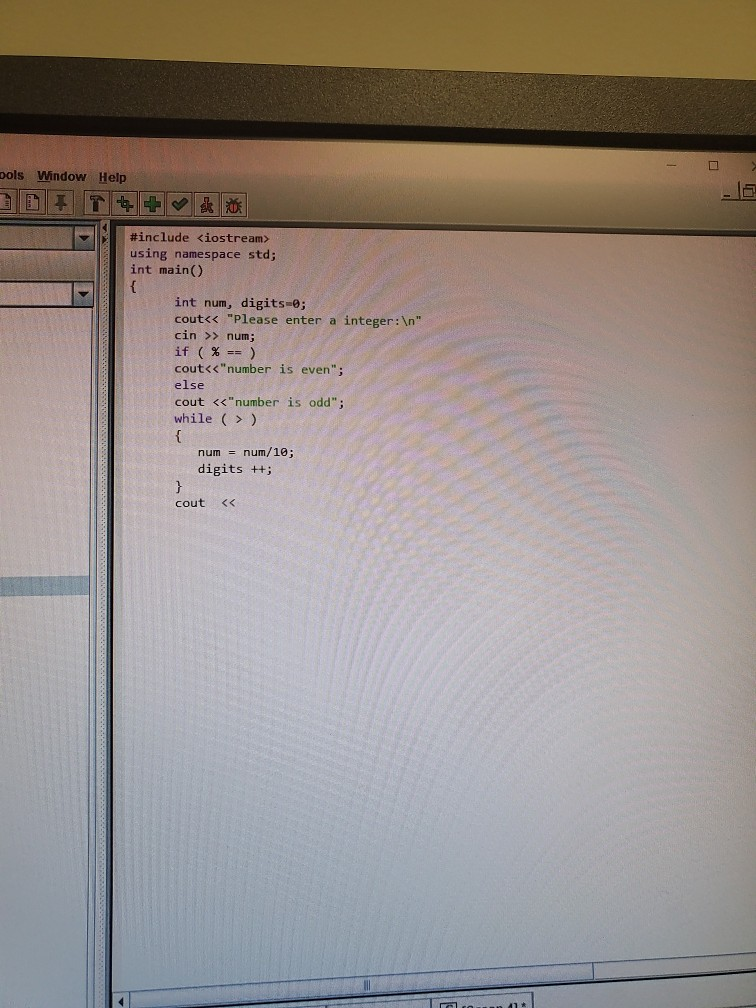Click the red running man run icon
The width and height of the screenshot is (756, 1008).
pyautogui.click(x=207, y=206)
